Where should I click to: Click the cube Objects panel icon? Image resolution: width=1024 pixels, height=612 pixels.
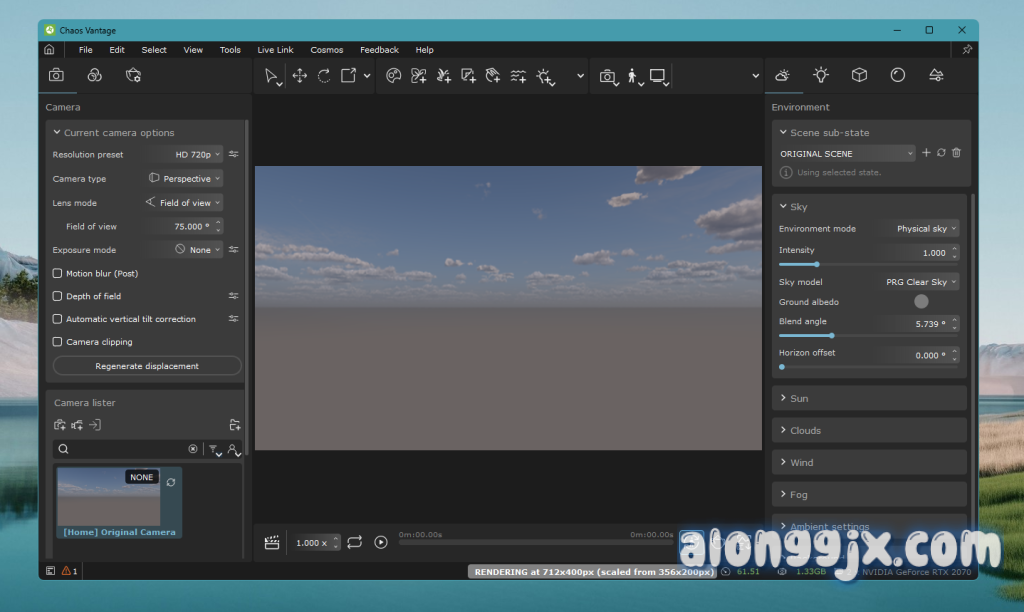point(859,75)
